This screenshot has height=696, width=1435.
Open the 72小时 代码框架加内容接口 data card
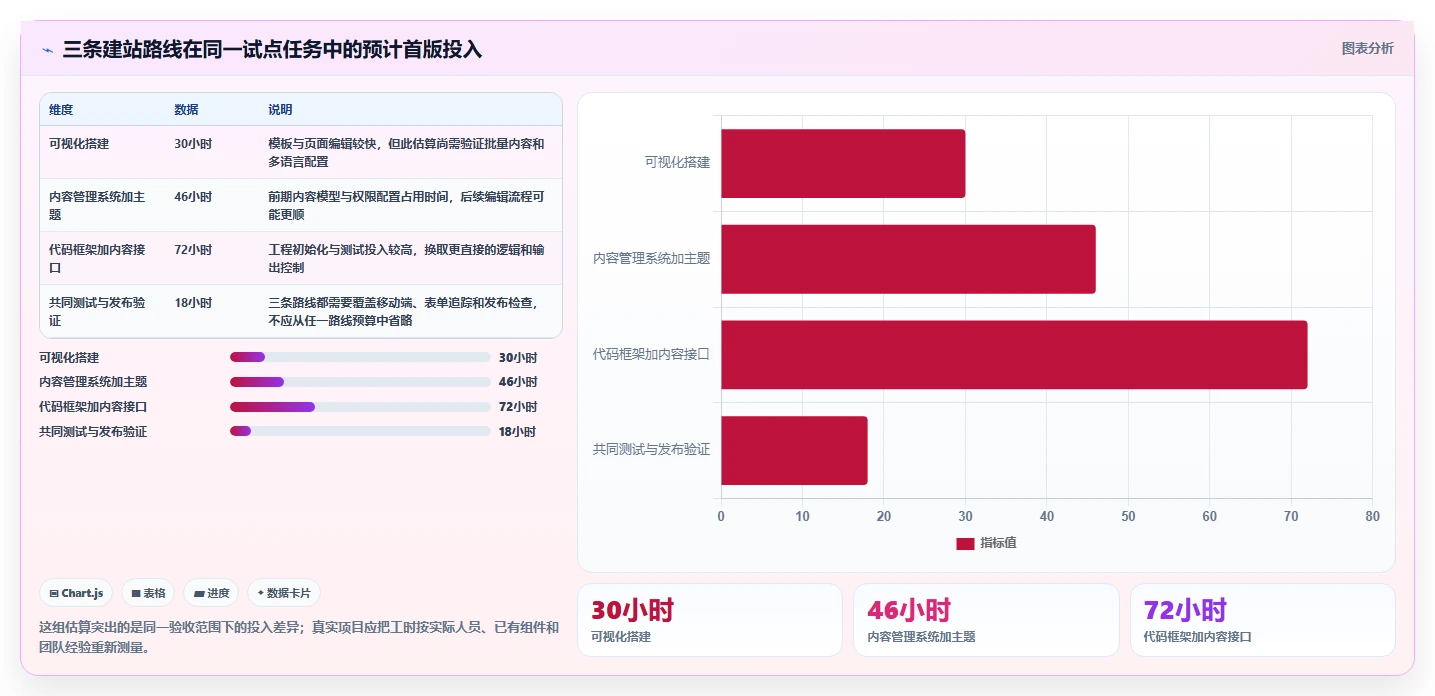[1262, 620]
